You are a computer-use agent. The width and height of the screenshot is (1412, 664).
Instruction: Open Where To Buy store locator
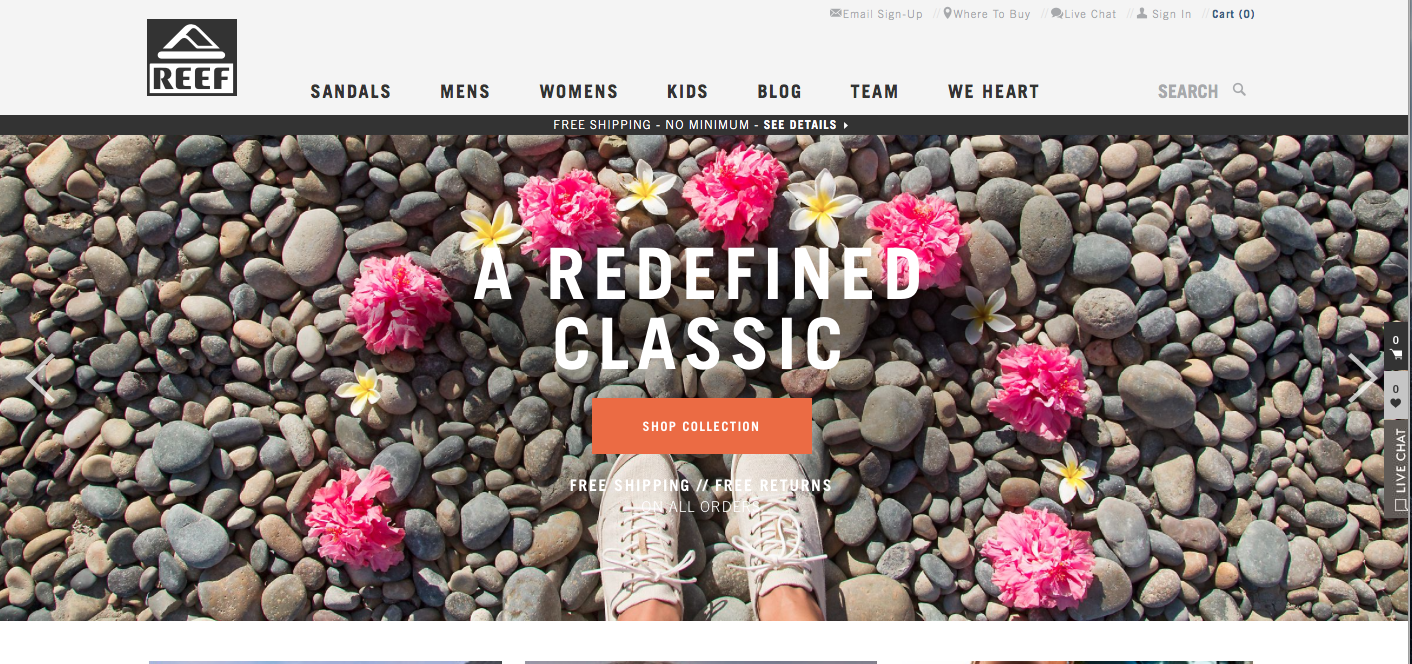987,14
